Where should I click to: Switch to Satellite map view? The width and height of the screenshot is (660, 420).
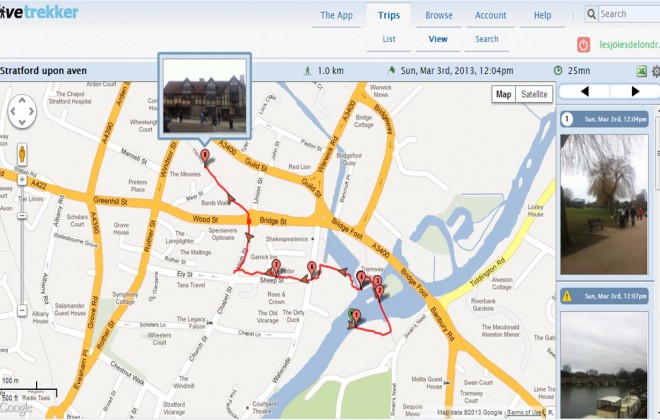pos(534,94)
